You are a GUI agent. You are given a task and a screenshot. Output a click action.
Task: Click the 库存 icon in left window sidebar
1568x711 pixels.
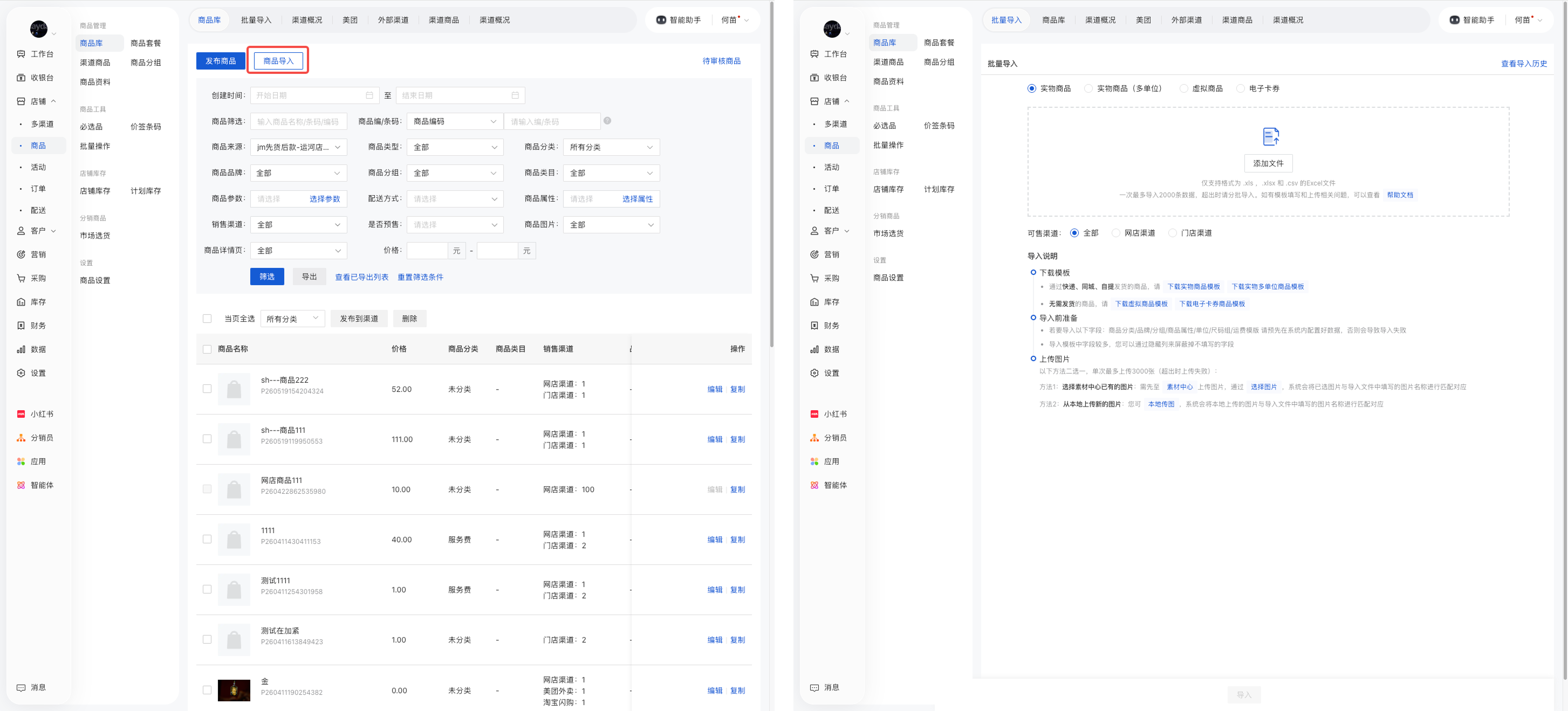[x=21, y=302]
